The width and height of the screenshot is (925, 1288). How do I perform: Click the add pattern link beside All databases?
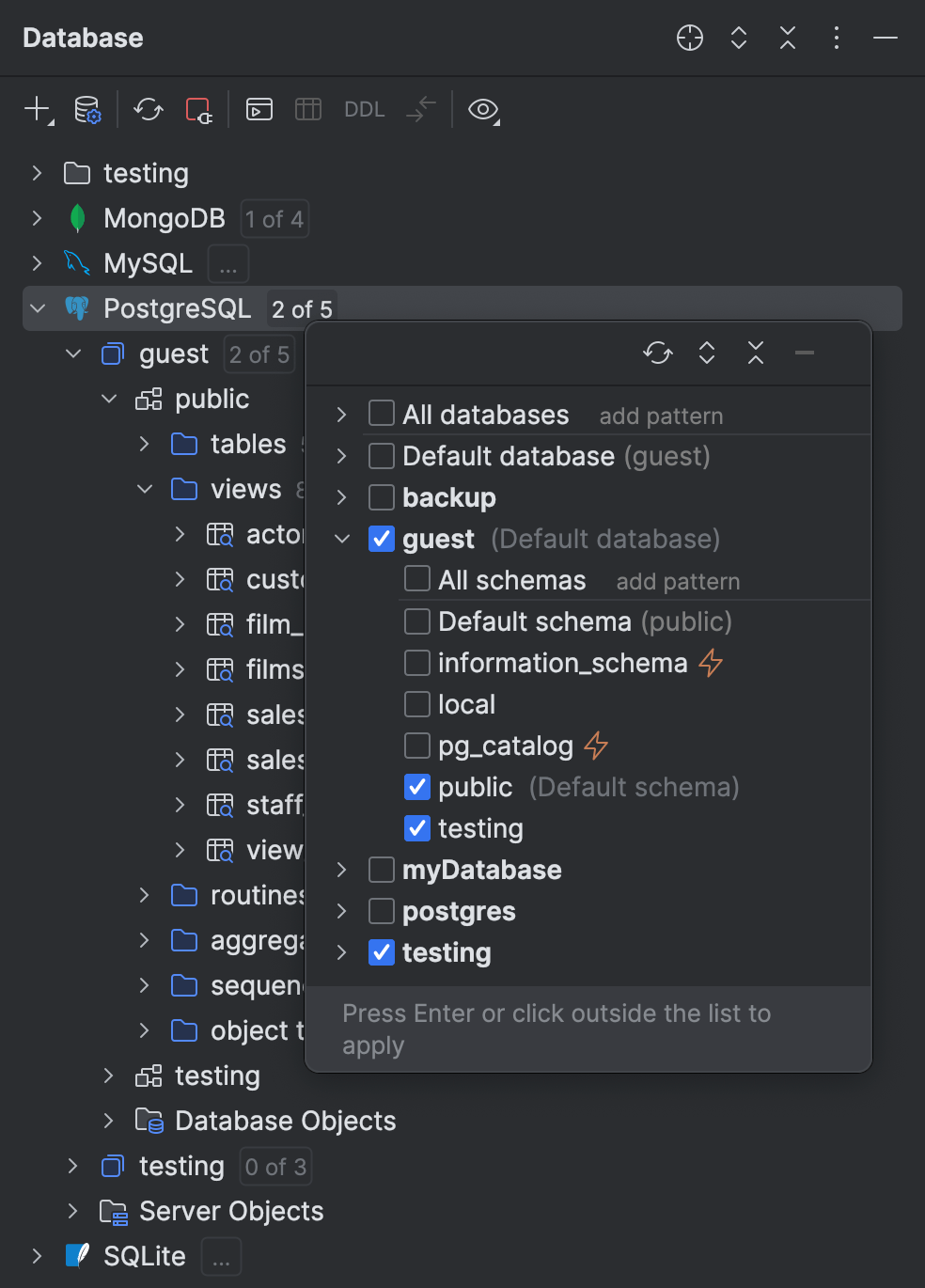pos(661,415)
